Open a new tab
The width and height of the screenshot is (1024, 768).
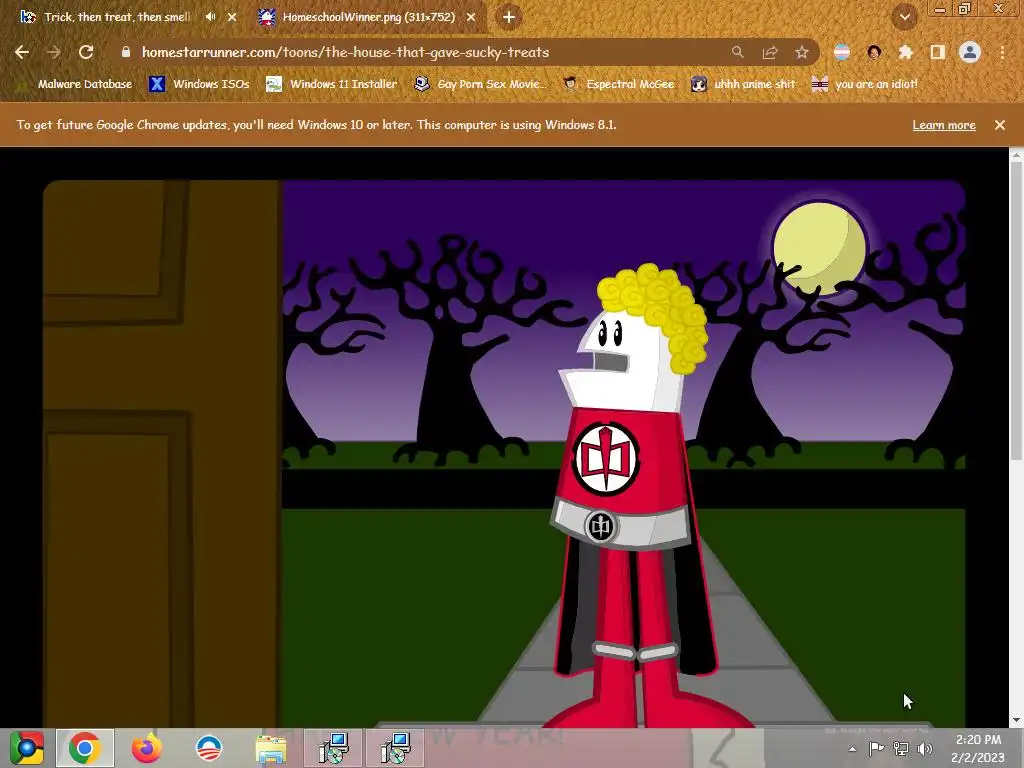click(509, 17)
